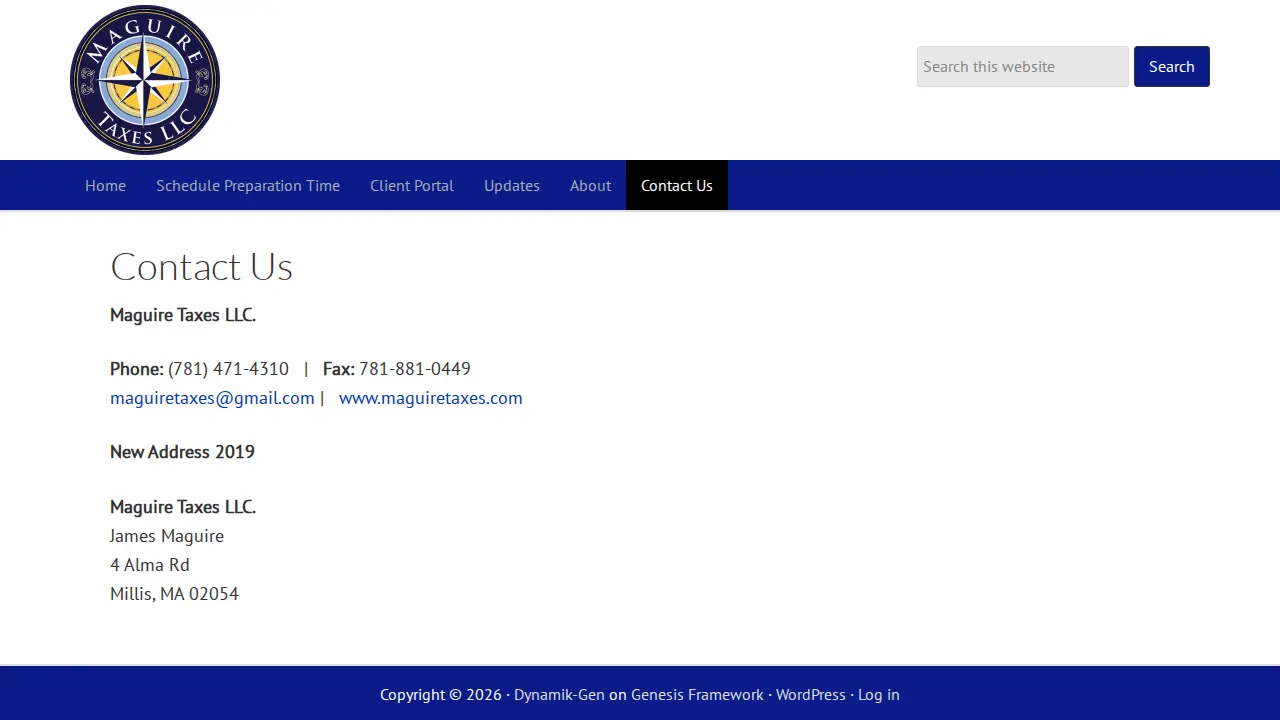1280x720 pixels.
Task: Go to Schedule Preparation Time page
Action: click(x=248, y=185)
